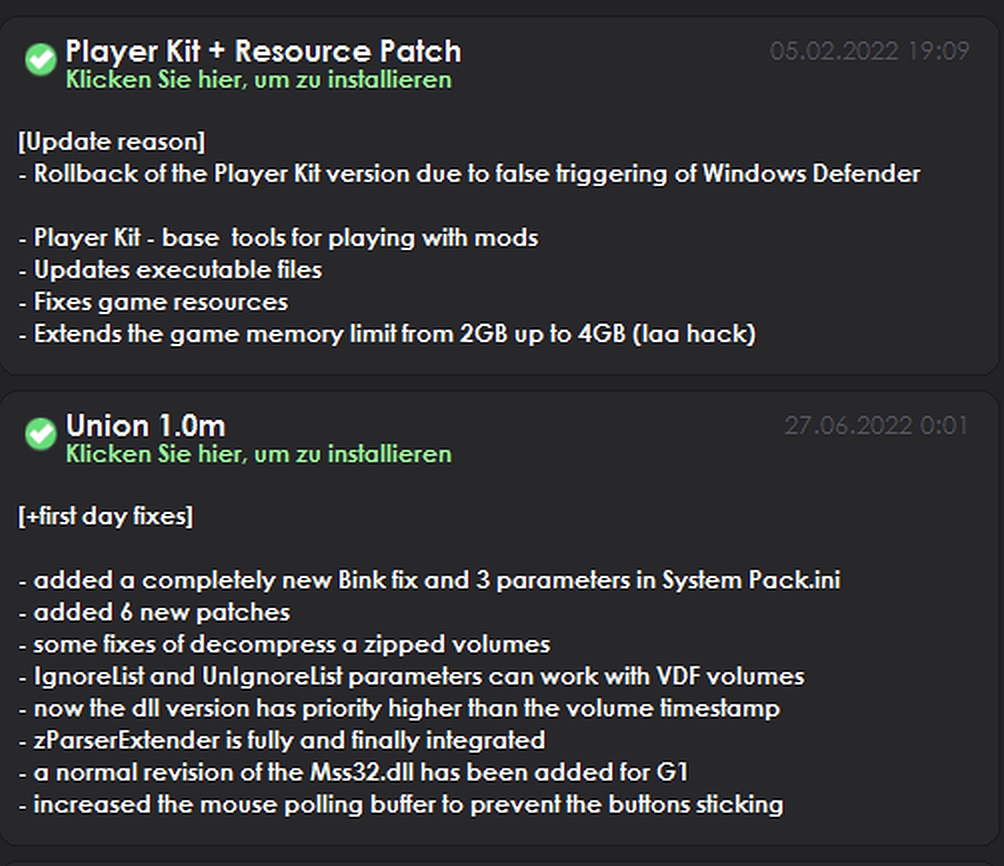Click the new Bink fix changelog line
The width and height of the screenshot is (1004, 866).
click(x=429, y=581)
